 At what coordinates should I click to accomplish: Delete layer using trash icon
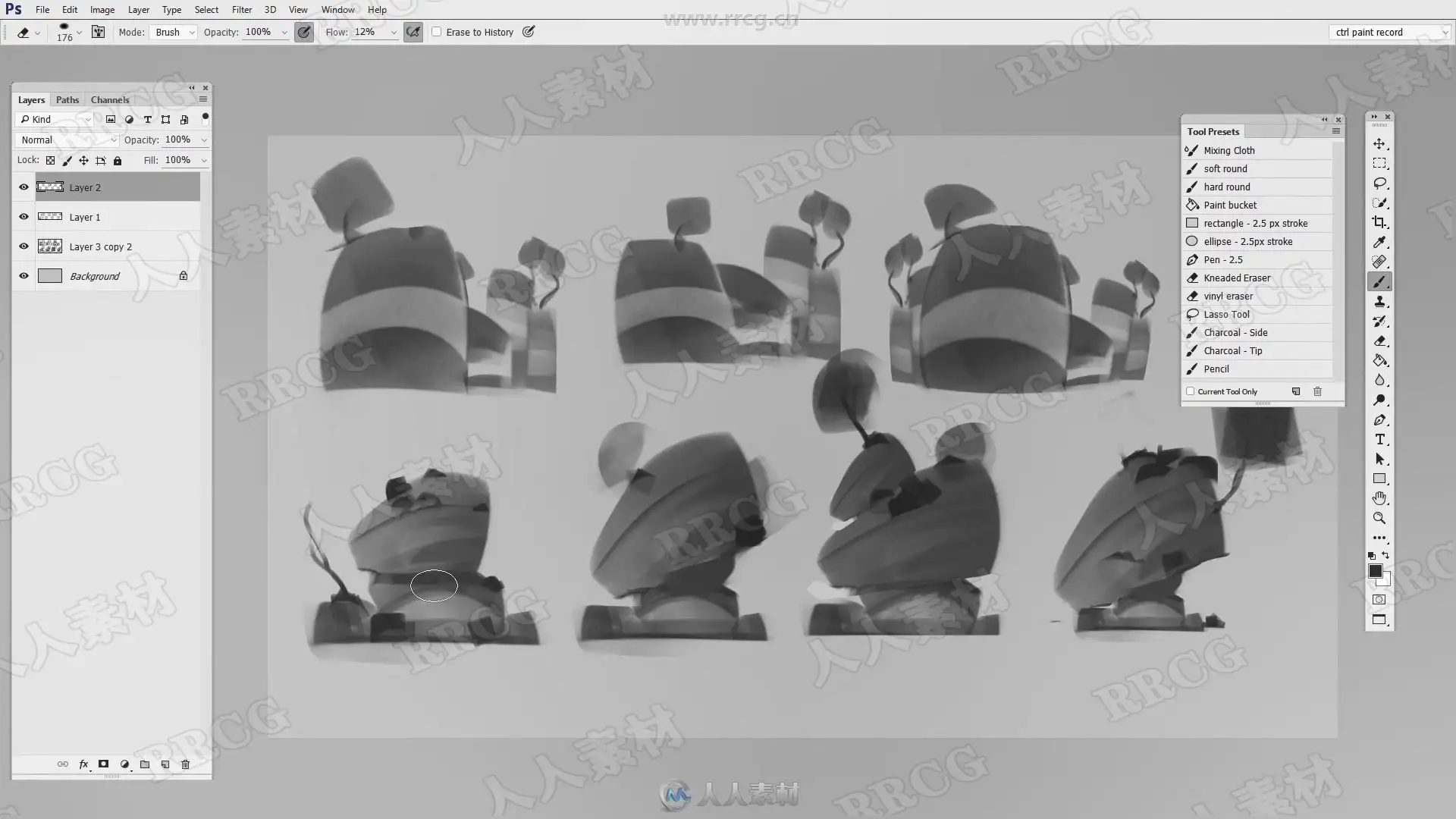point(185,764)
